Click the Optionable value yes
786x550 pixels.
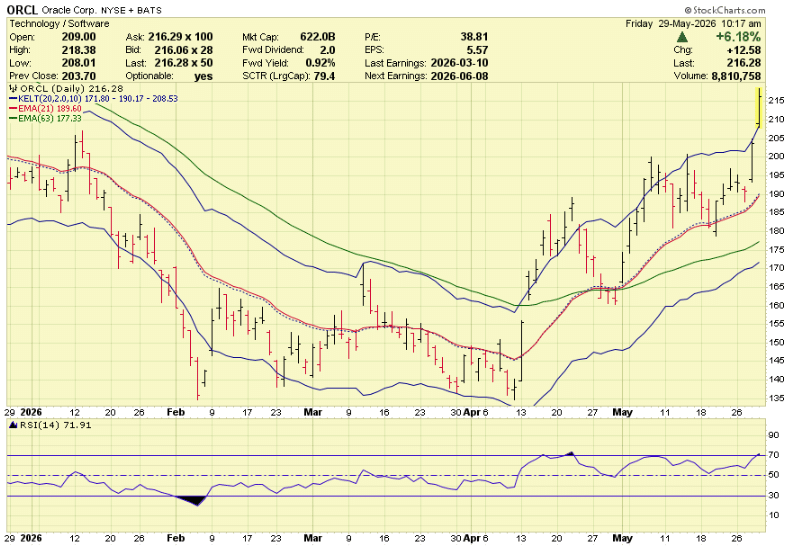pos(204,76)
